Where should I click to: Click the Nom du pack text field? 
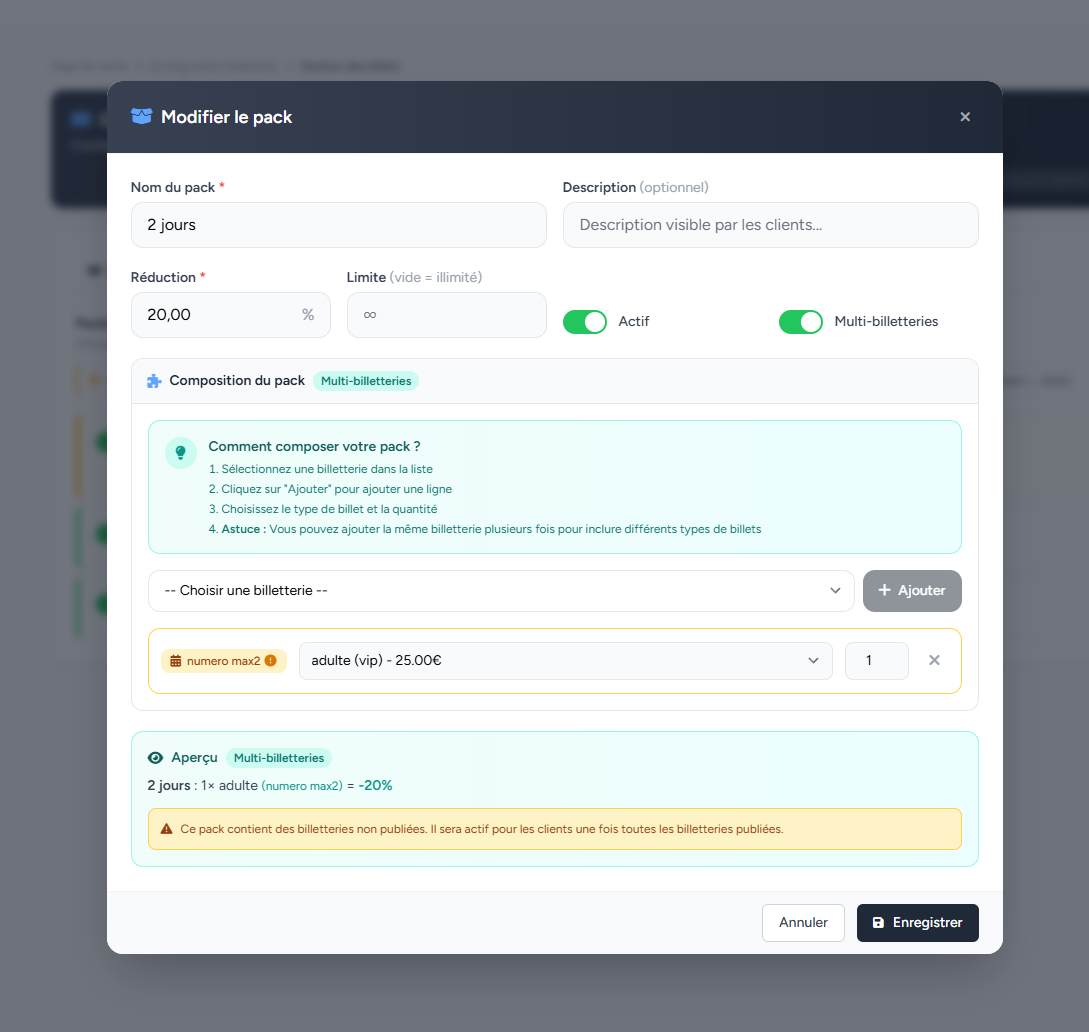(x=338, y=225)
